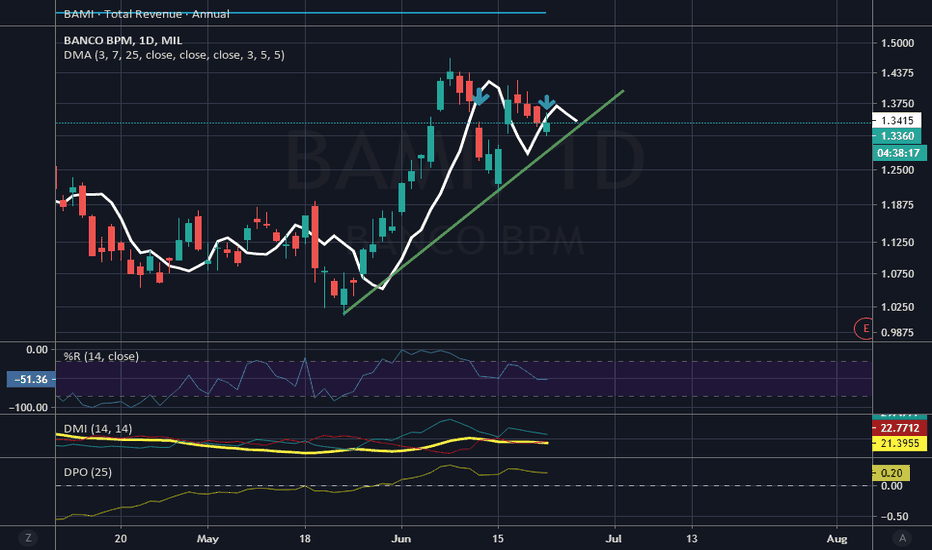Select the %R (14, close) indicator label
The image size is (932, 550).
[101, 356]
